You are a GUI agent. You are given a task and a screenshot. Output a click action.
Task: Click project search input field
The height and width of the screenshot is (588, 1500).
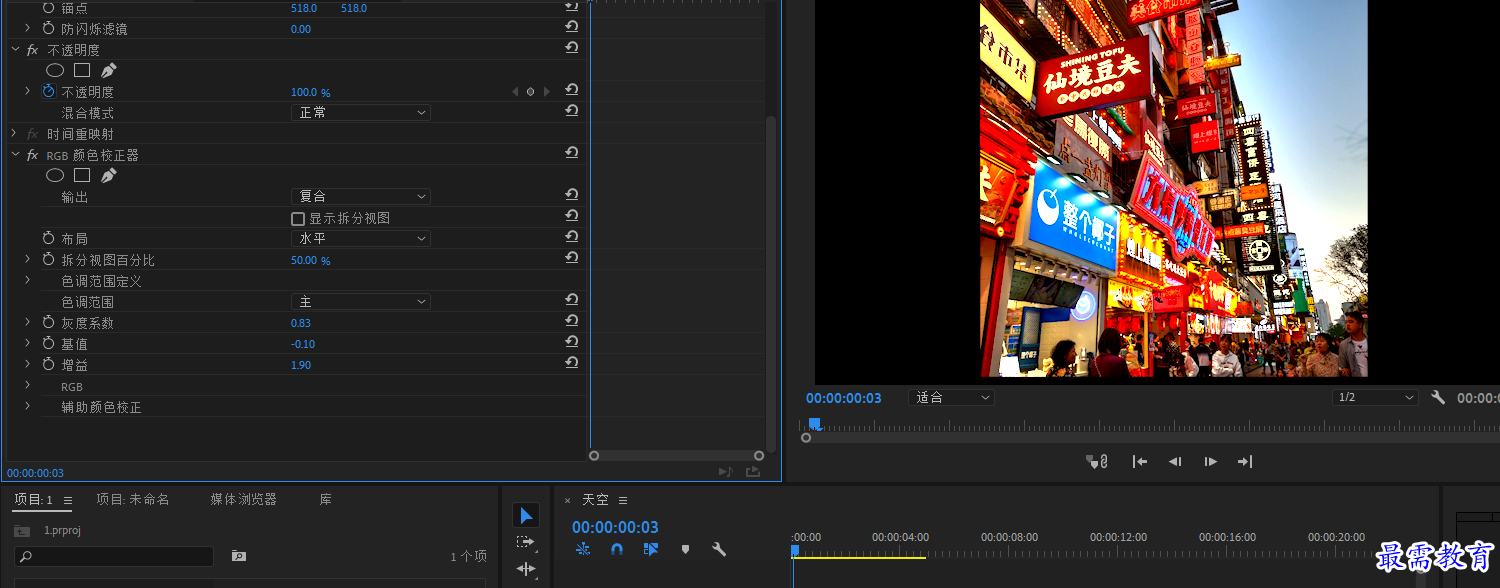click(x=114, y=556)
